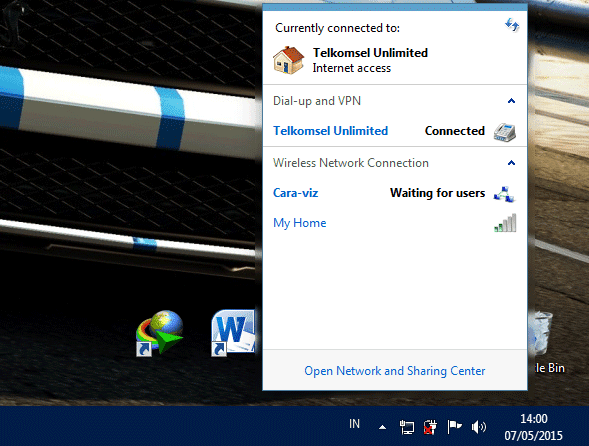
Task: Open the Internet Download Manager desktop shortcut
Action: (x=160, y=333)
